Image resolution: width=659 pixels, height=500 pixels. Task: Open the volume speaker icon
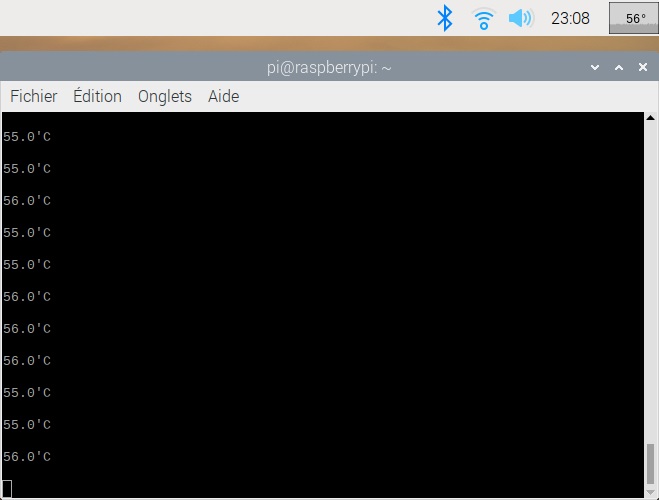(521, 18)
